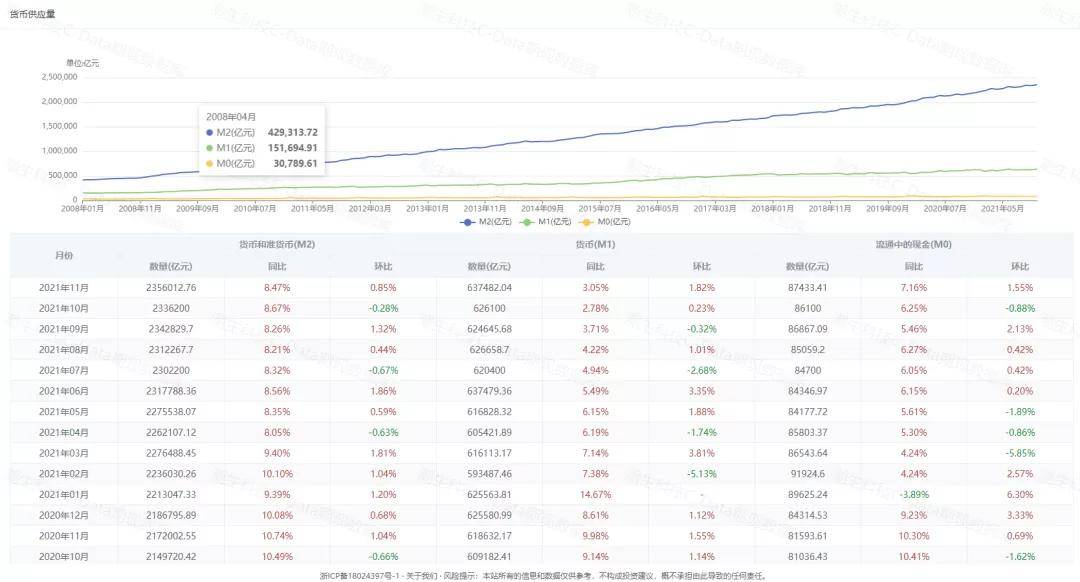Click the 2021年05月 x-axis label

pos(1004,208)
